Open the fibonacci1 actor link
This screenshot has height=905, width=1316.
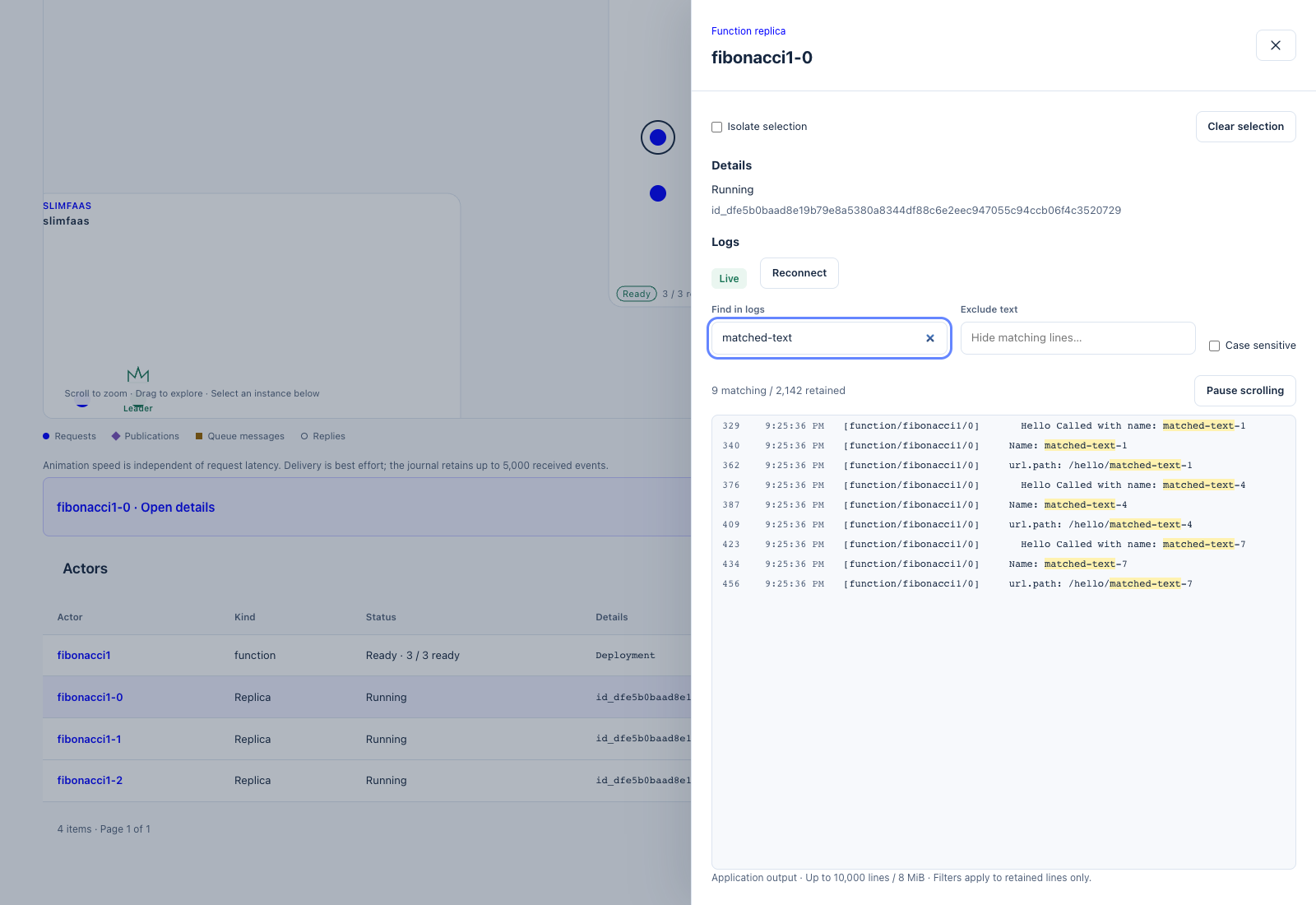(x=84, y=656)
